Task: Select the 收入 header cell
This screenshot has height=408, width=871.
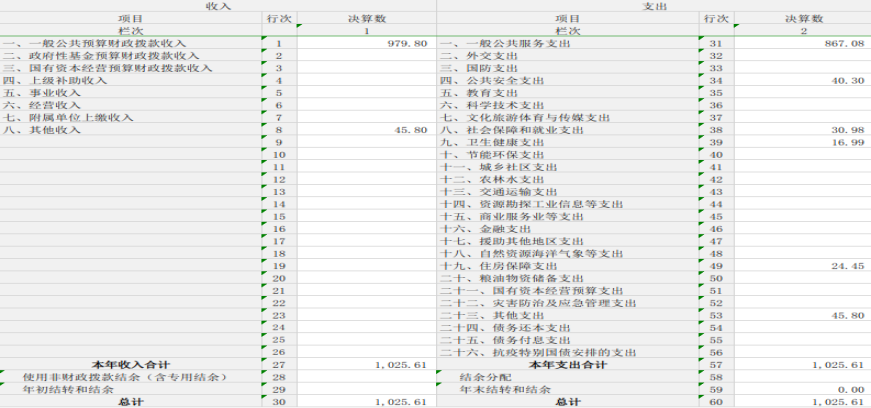Action: coord(218,6)
